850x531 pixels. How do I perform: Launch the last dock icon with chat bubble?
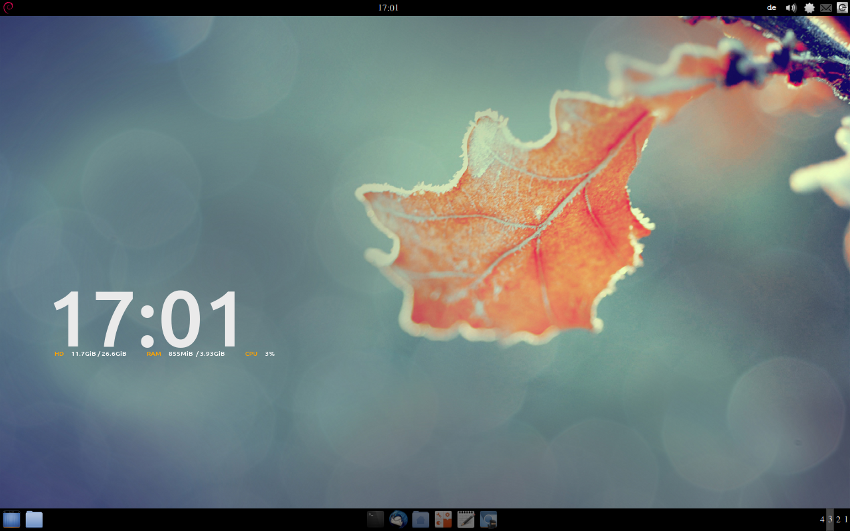[489, 519]
